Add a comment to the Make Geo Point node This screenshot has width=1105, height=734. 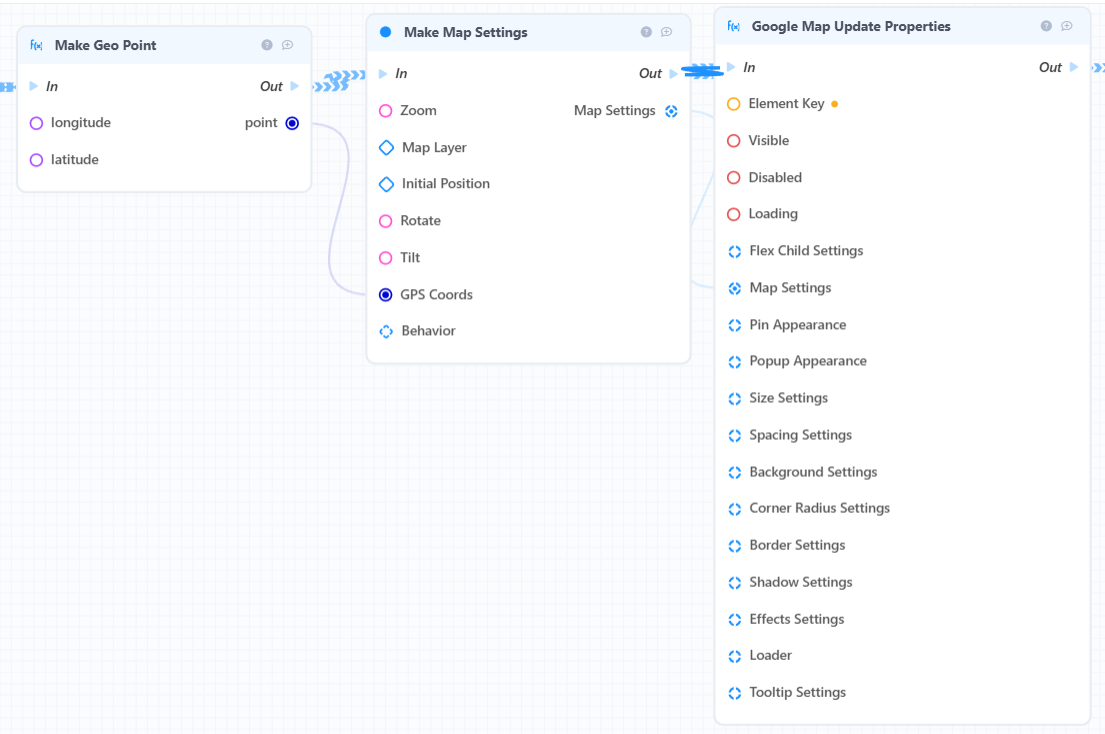pyautogui.click(x=288, y=45)
